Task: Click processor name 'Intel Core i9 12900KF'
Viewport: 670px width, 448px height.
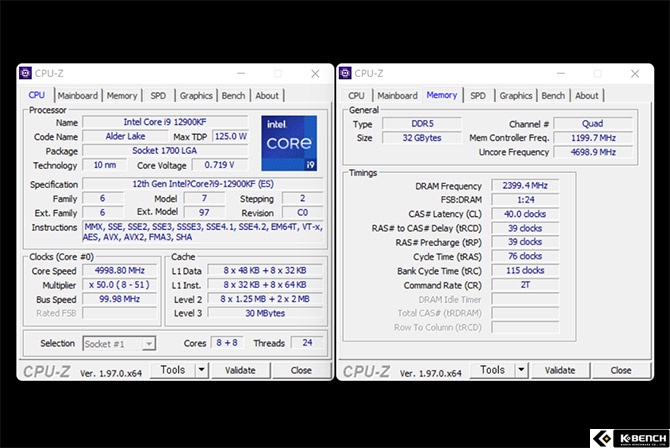Action: pyautogui.click(x=165, y=122)
